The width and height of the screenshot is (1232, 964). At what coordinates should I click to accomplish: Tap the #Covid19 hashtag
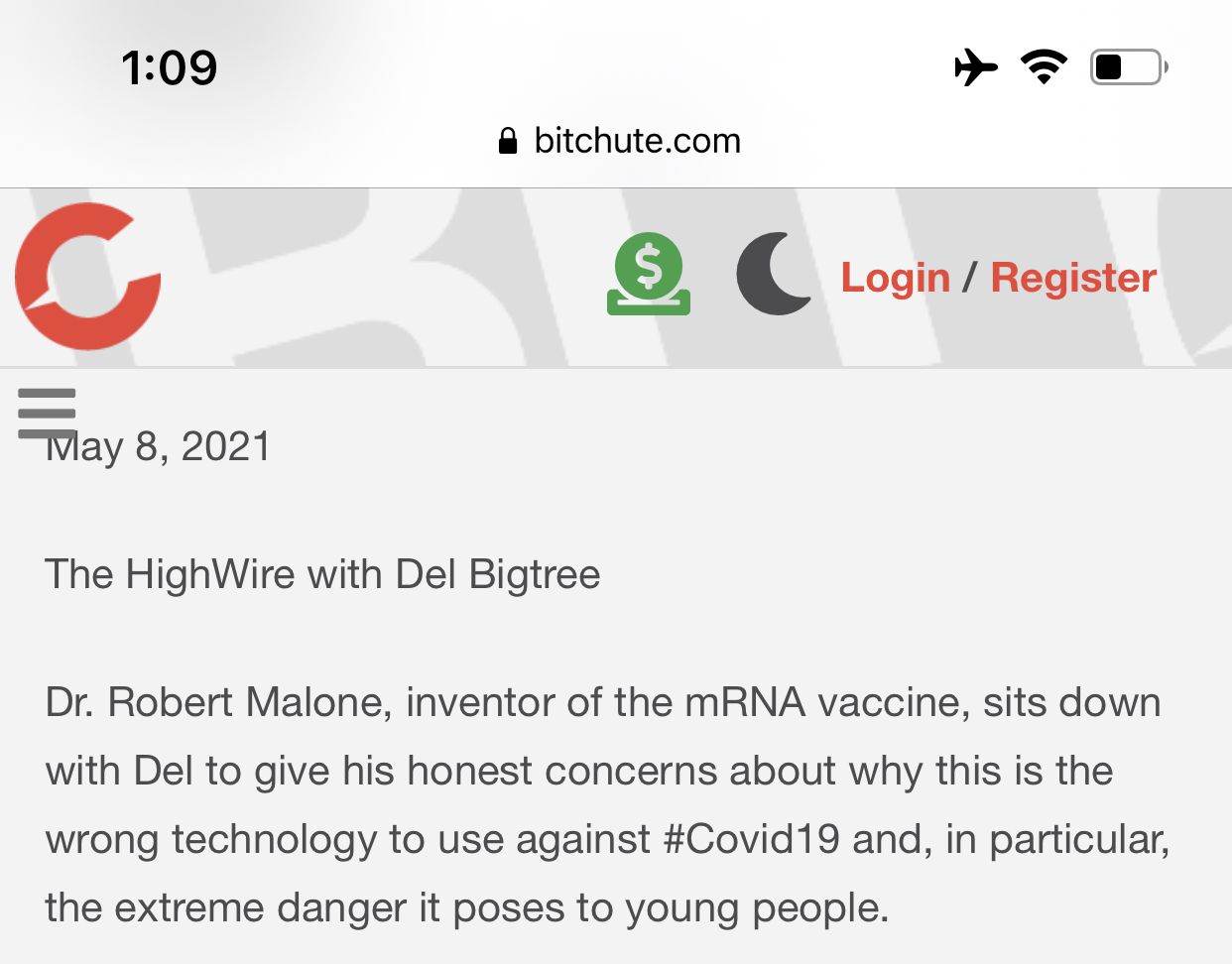point(751,840)
